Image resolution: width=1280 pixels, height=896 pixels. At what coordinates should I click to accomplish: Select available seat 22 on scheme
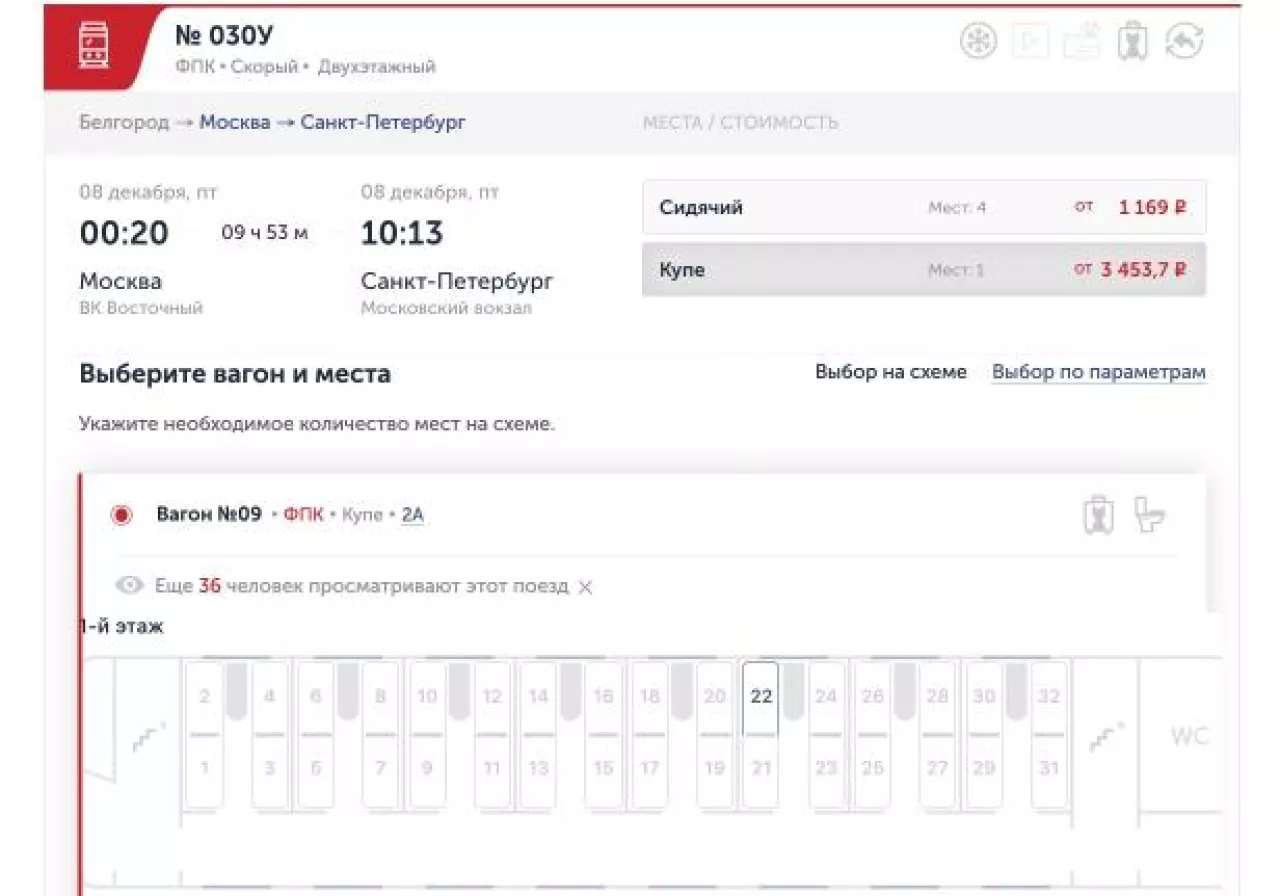coord(761,697)
